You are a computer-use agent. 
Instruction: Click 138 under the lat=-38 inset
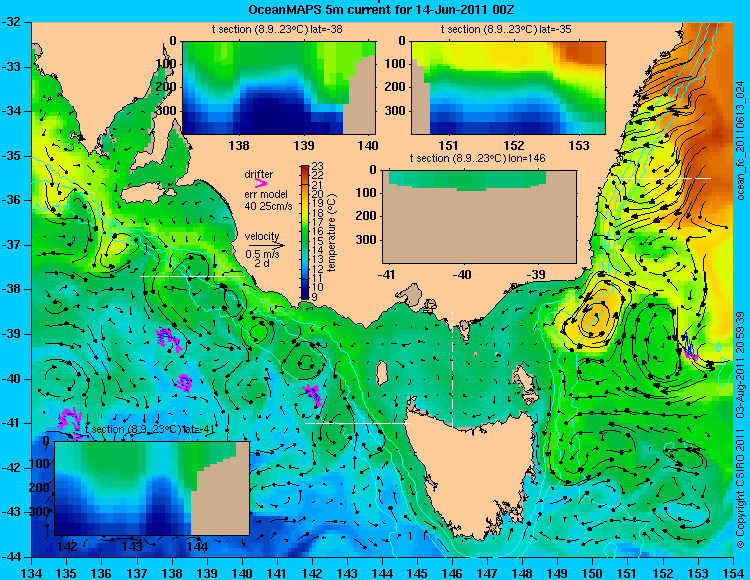pyautogui.click(x=239, y=145)
